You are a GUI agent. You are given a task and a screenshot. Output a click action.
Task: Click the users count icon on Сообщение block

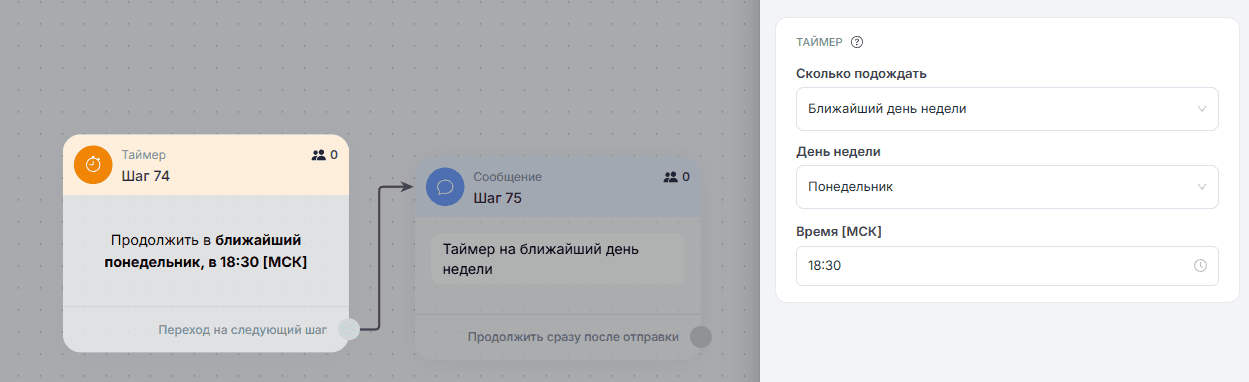(x=671, y=177)
